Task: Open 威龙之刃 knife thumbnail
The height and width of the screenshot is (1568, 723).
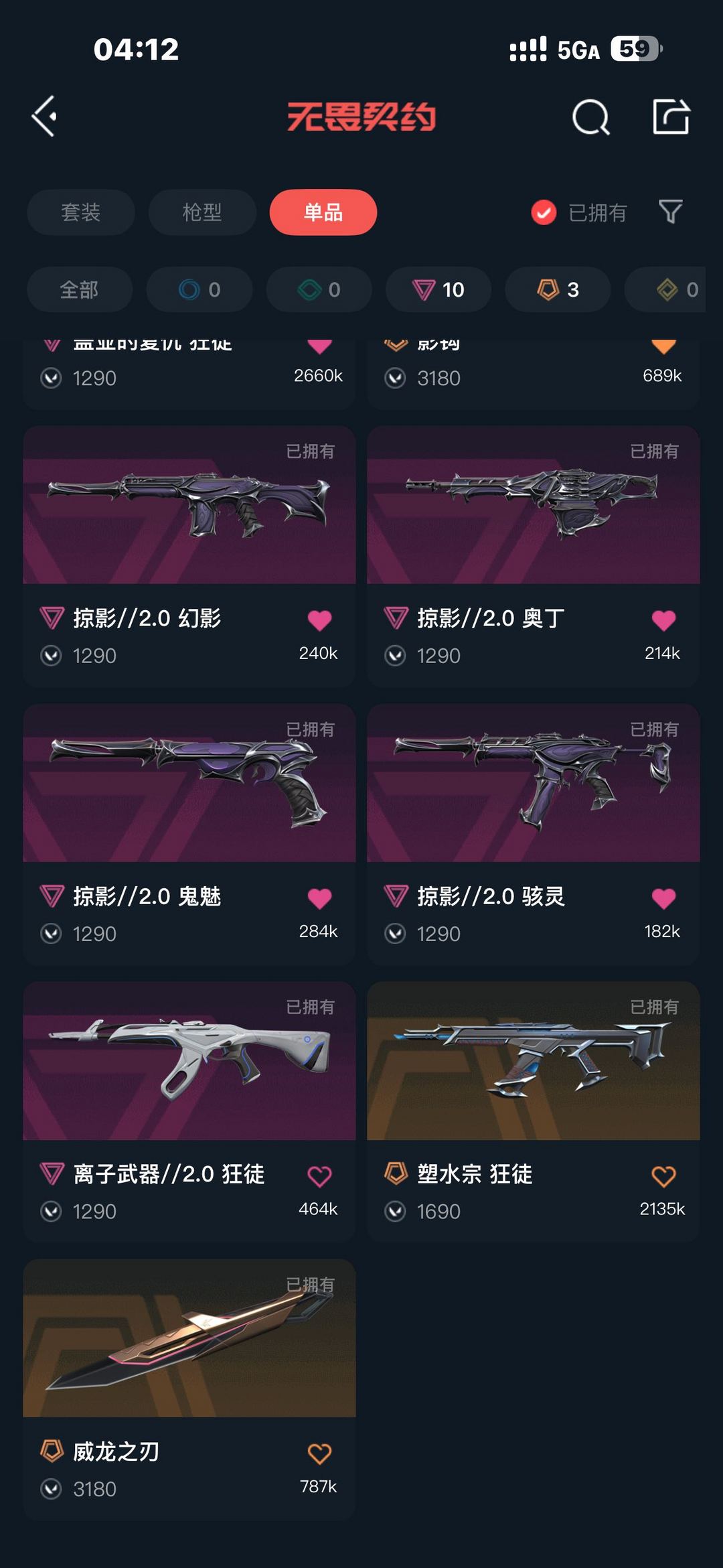Action: 189,1338
